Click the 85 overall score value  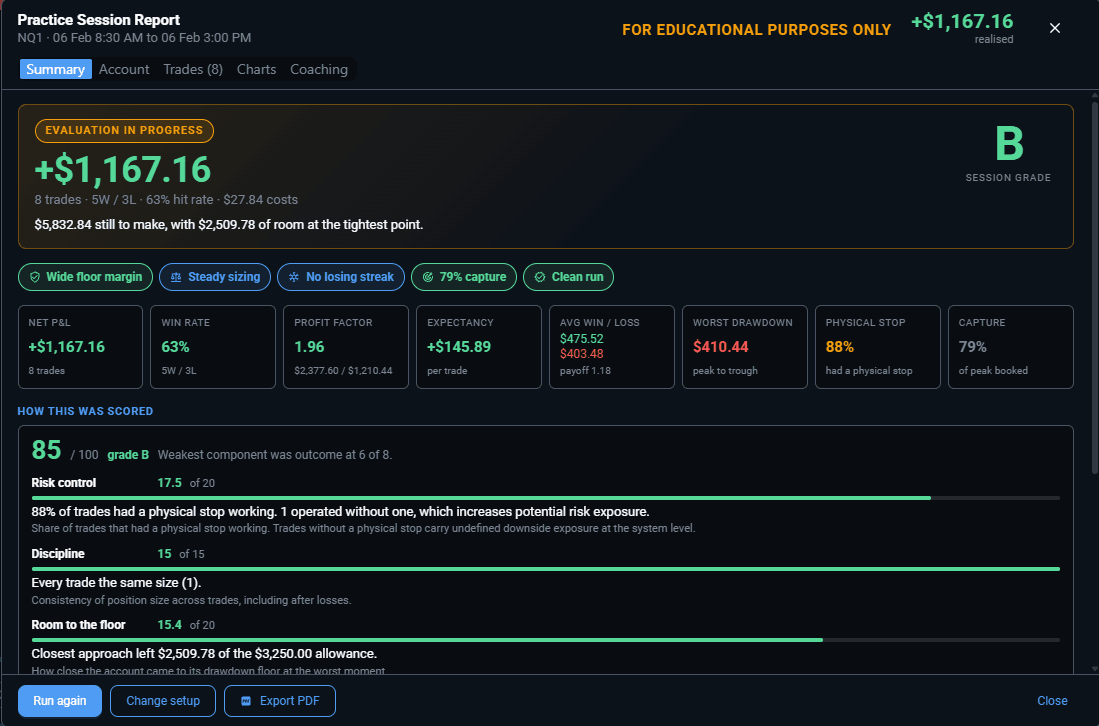click(x=46, y=450)
